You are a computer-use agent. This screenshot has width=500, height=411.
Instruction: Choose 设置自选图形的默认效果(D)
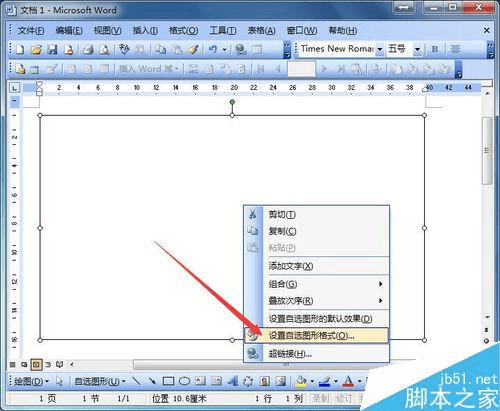pos(317,319)
